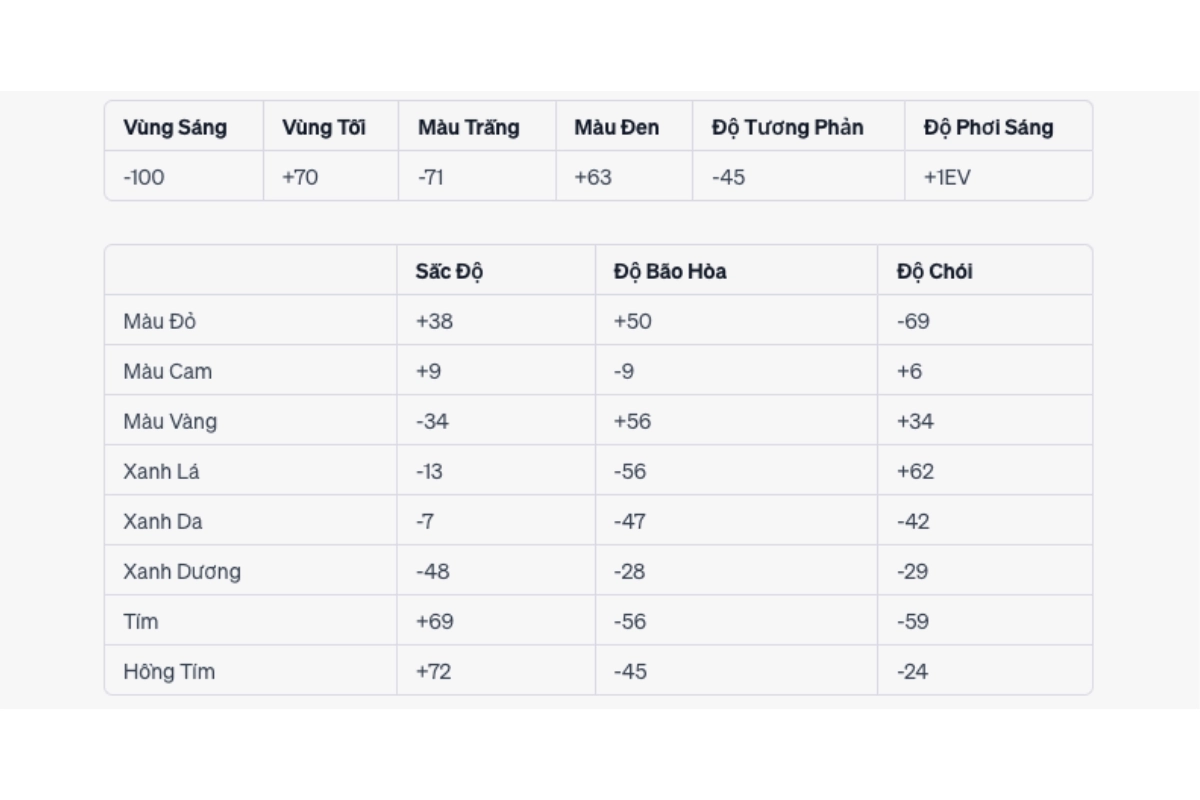Click the Xanh Lá row label
This screenshot has height=800, width=1200.
click(161, 472)
